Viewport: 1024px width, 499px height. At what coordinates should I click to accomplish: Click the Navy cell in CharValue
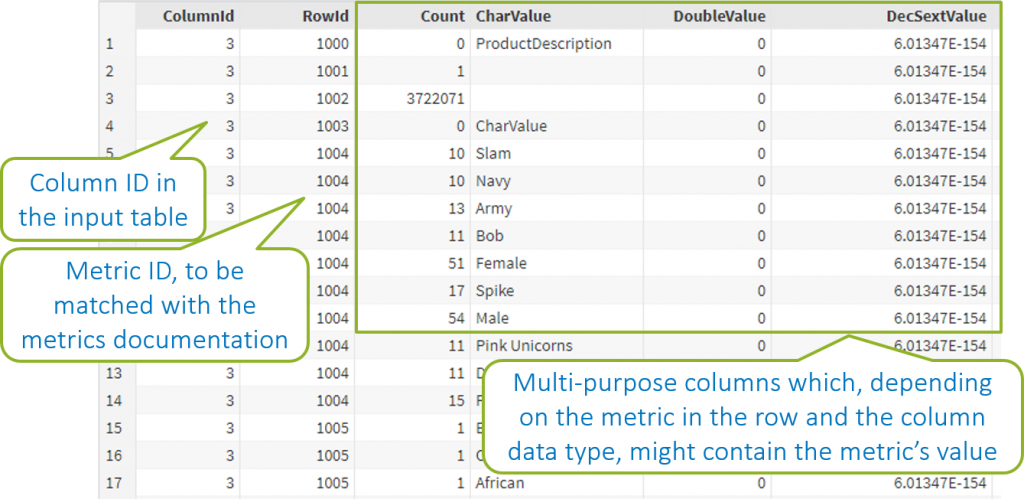click(x=494, y=181)
